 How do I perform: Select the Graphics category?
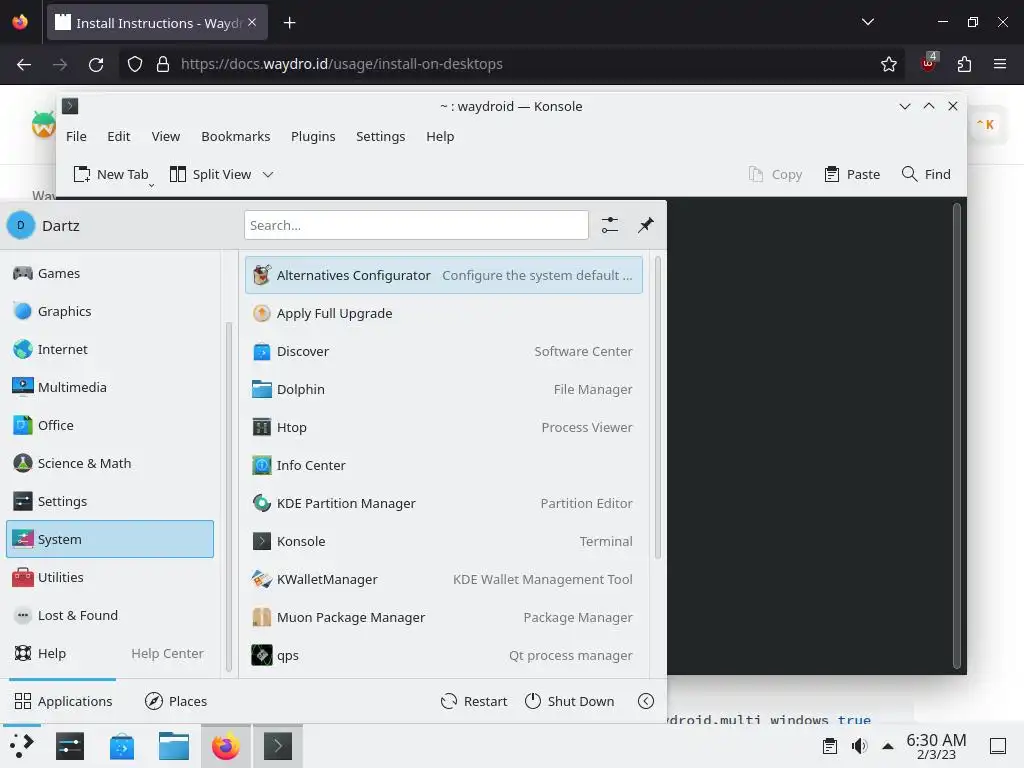[x=110, y=311]
